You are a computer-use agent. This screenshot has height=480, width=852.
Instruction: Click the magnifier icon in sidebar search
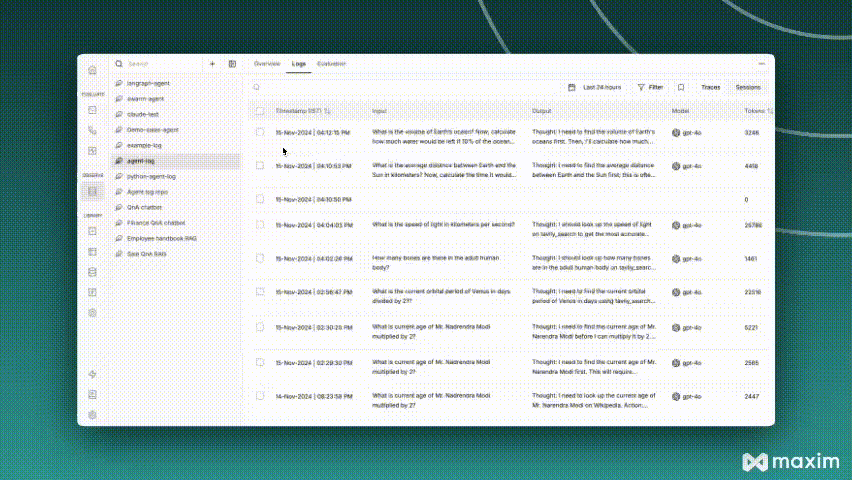118,64
